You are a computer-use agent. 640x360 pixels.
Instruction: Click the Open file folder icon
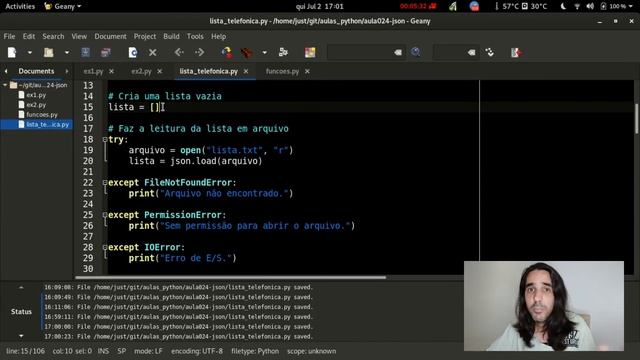pos(49,52)
